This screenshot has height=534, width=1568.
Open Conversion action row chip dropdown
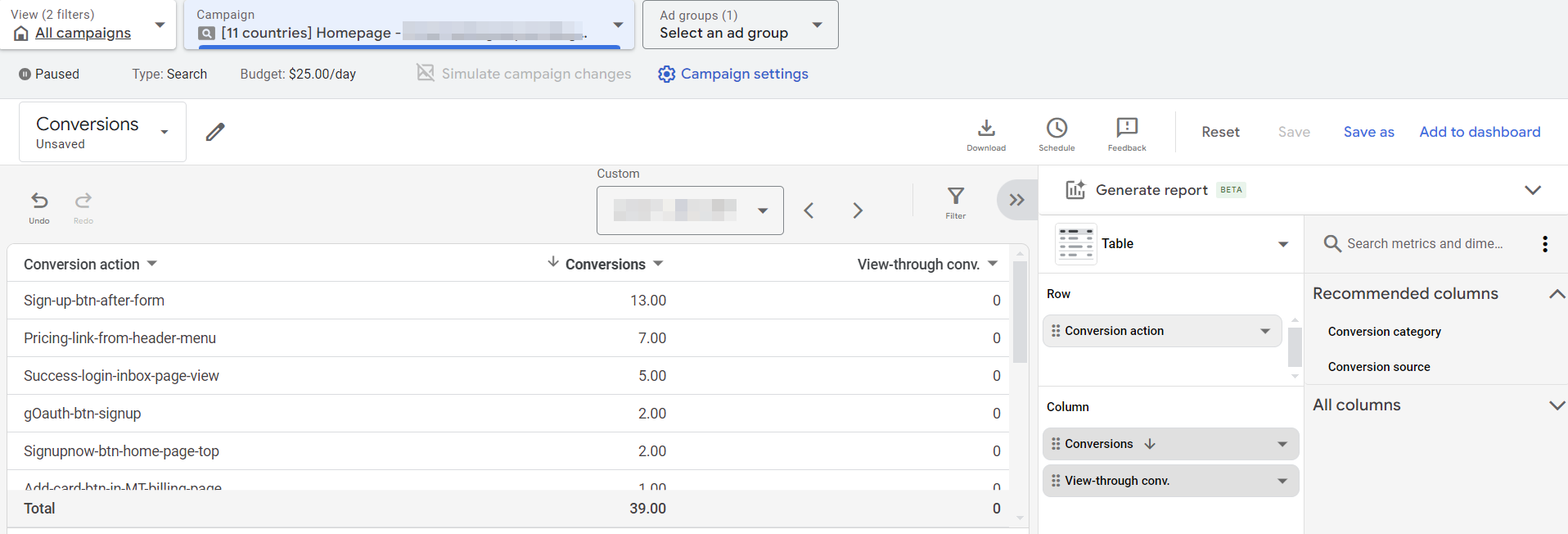(x=1265, y=331)
